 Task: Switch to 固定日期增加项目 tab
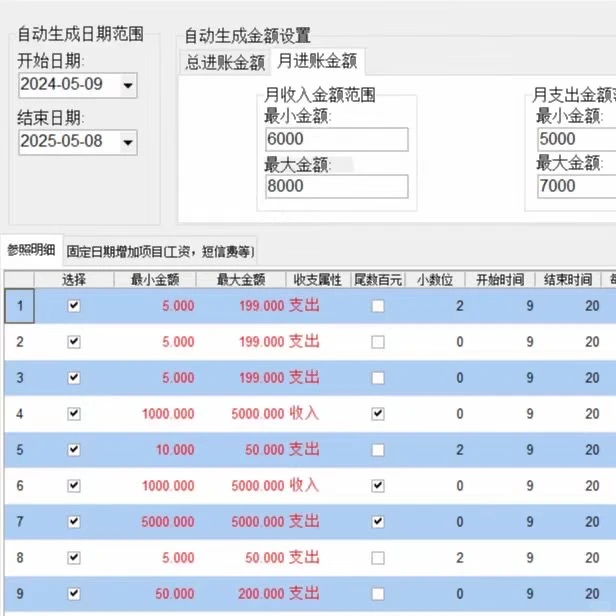(x=160, y=251)
